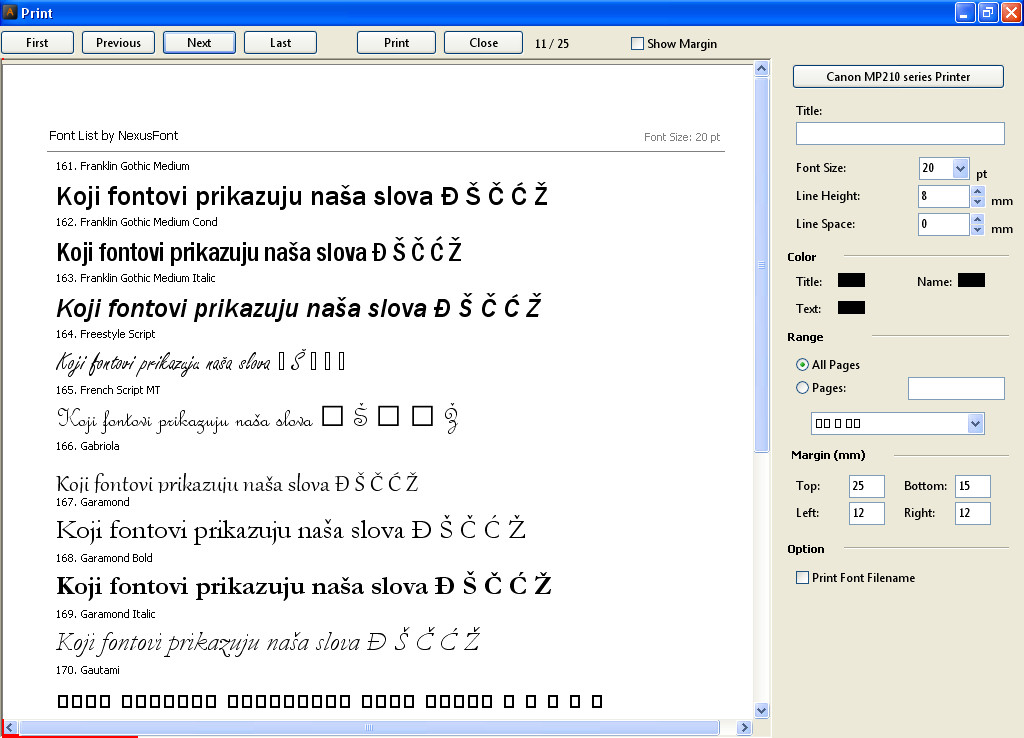Decrease Line Space with down arrow
This screenshot has height=738, width=1024.
(x=977, y=230)
